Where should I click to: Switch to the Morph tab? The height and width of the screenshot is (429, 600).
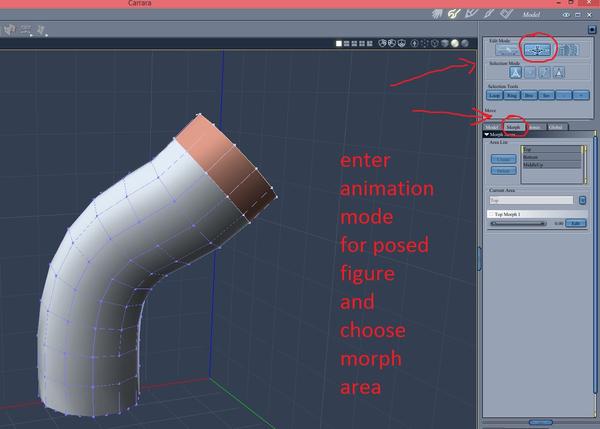point(514,127)
